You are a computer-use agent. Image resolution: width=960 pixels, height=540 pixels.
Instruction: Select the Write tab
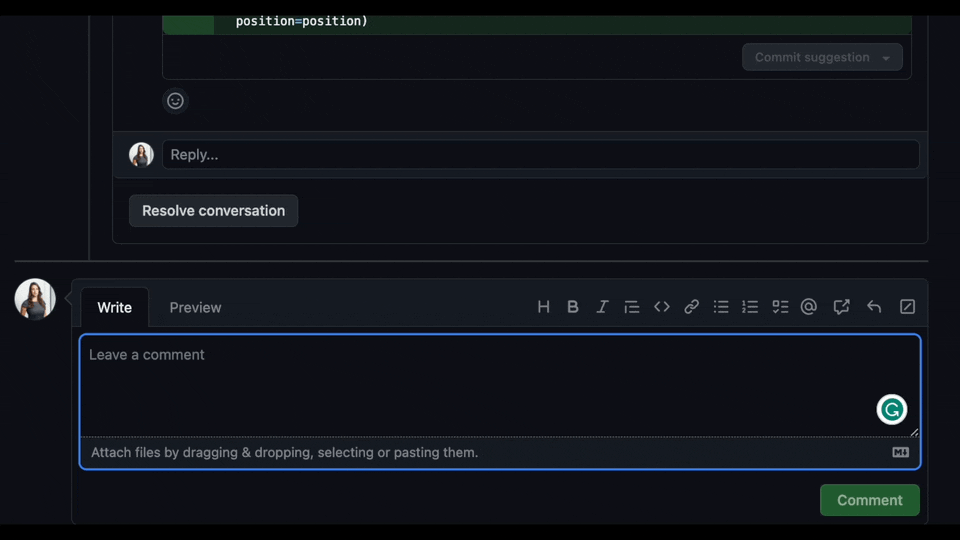coord(114,308)
